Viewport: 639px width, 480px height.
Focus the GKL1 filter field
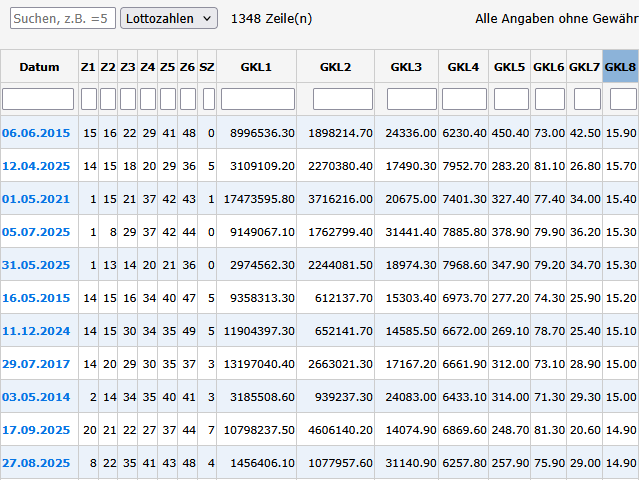[x=258, y=99]
